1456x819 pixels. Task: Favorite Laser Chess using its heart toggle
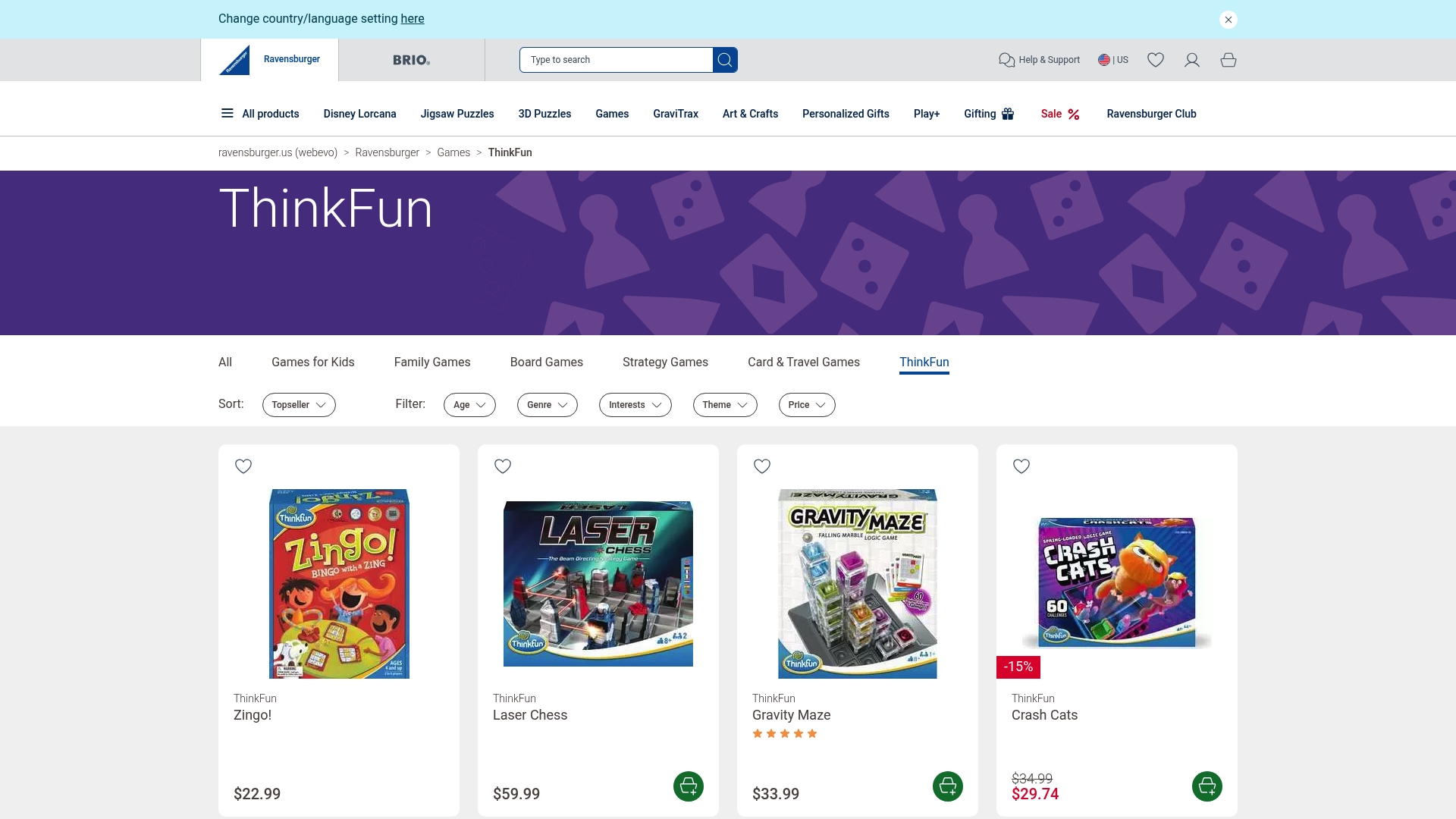point(503,466)
